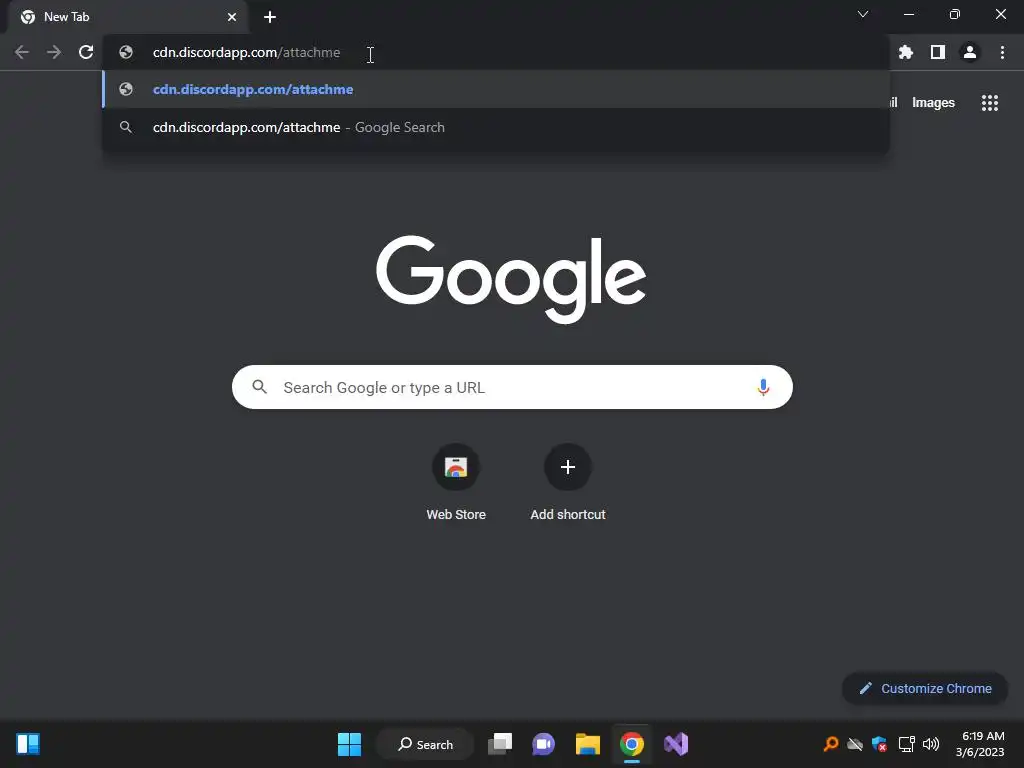Click the orange magnifier tray icon
This screenshot has width=1024, height=768.
tap(831, 744)
